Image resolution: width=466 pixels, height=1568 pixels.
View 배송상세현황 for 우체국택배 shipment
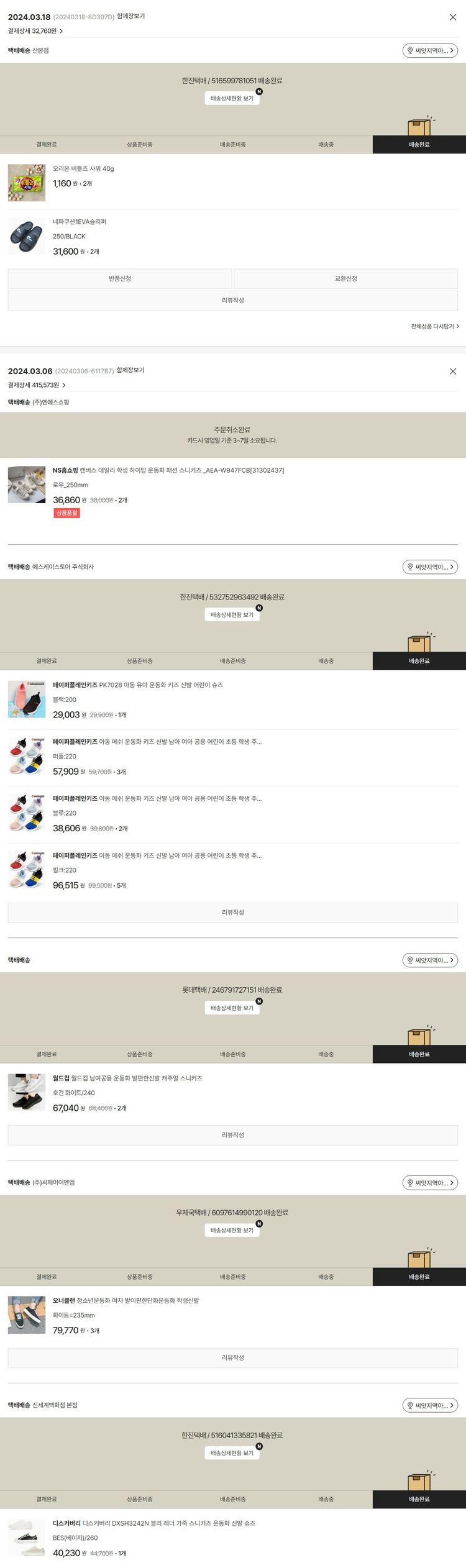(x=232, y=1230)
